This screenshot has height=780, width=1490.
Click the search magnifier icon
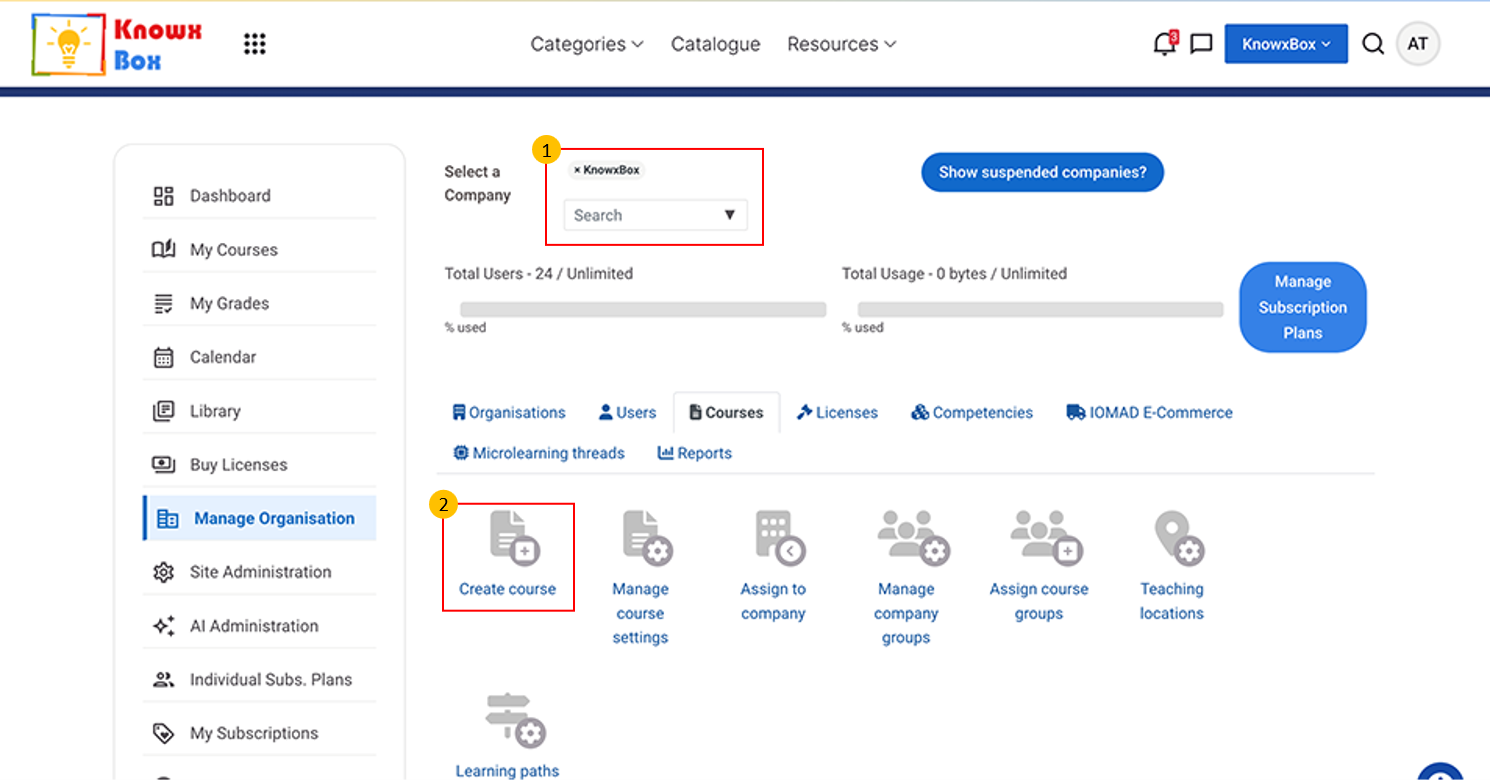pyautogui.click(x=1373, y=44)
